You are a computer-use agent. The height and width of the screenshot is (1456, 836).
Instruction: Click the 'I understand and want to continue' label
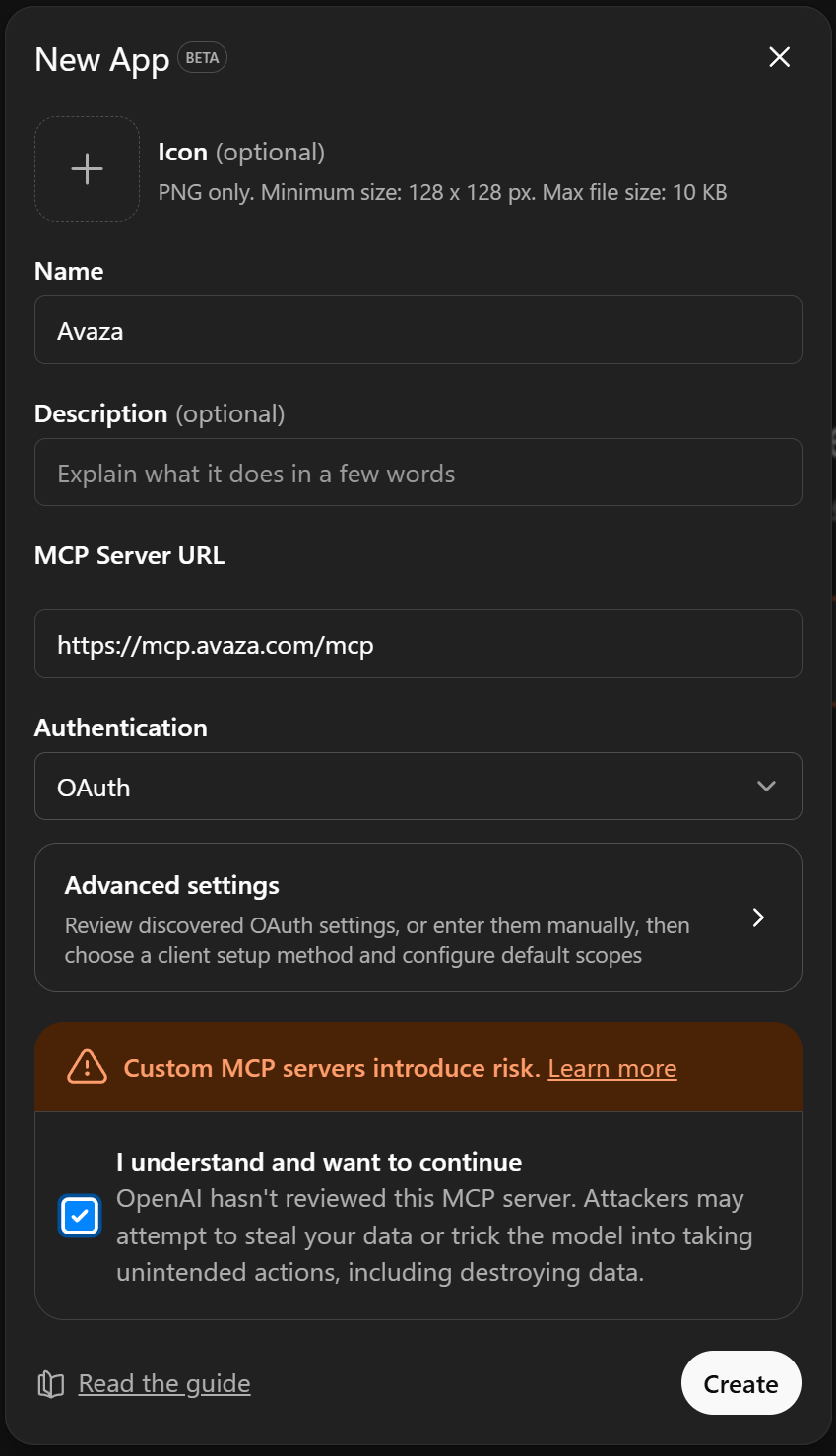[x=319, y=1162]
